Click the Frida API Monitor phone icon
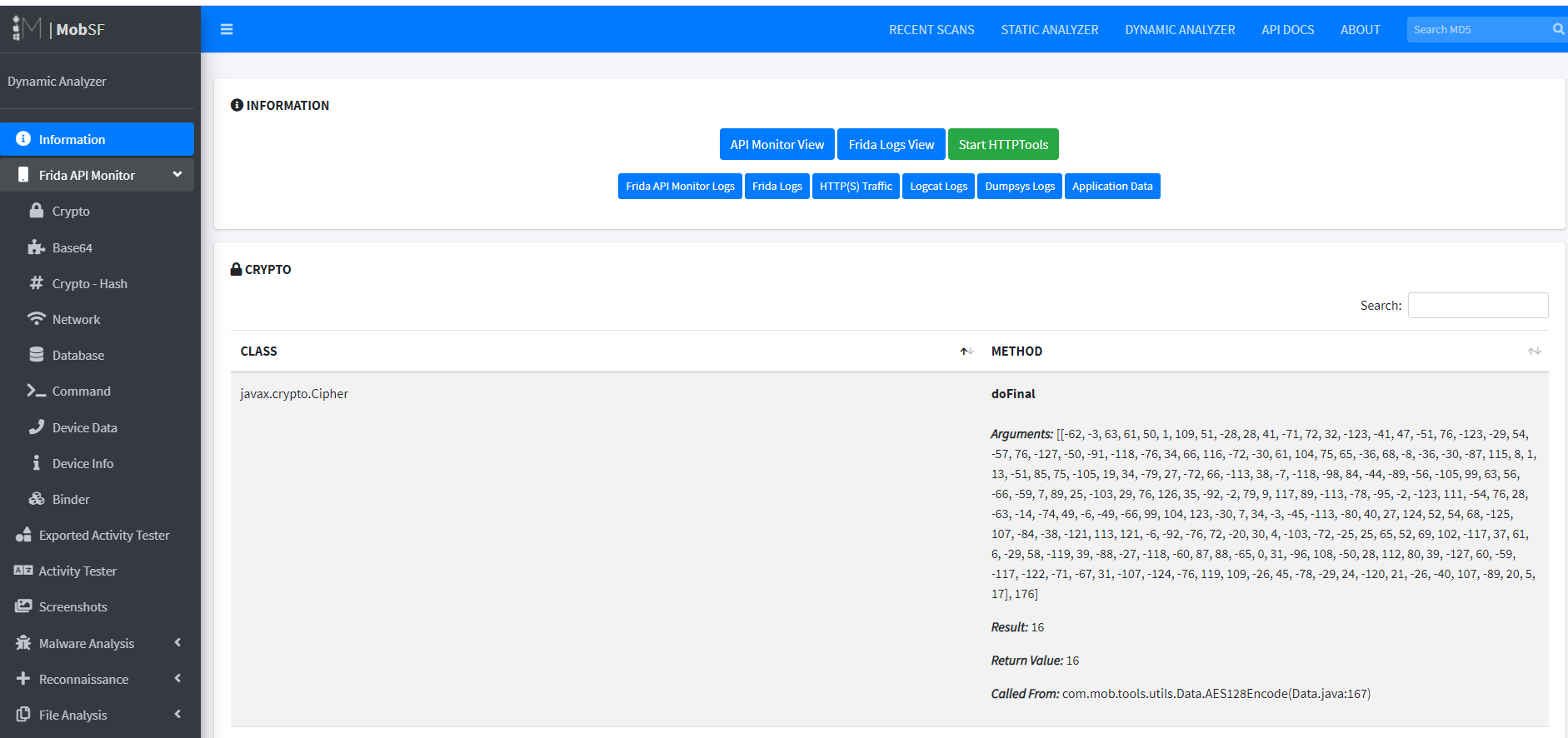1568x738 pixels. pyautogui.click(x=23, y=175)
